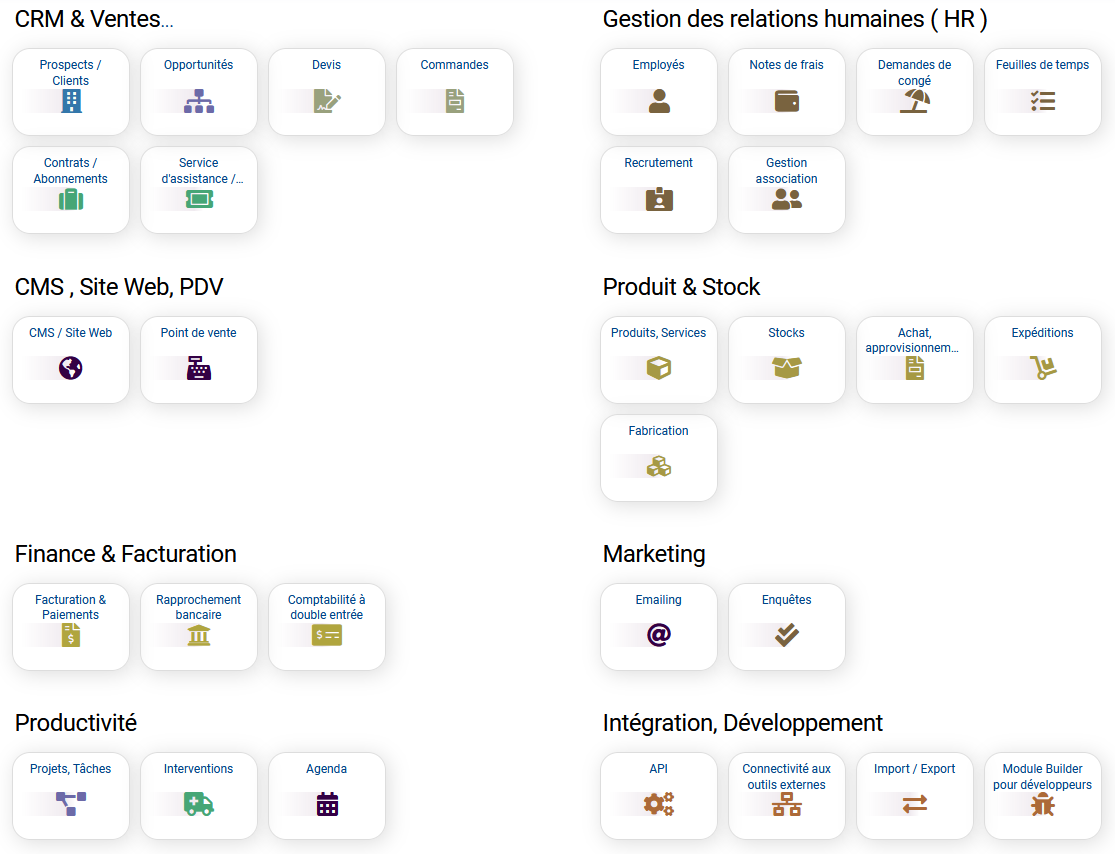Open the Employés link label
Screen dimensions: 1115x854
[659, 65]
